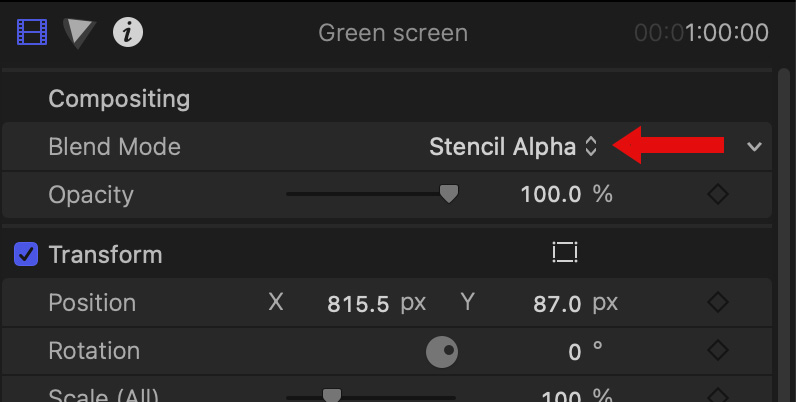Click the Rotation dial control
The width and height of the screenshot is (796, 402).
(442, 351)
